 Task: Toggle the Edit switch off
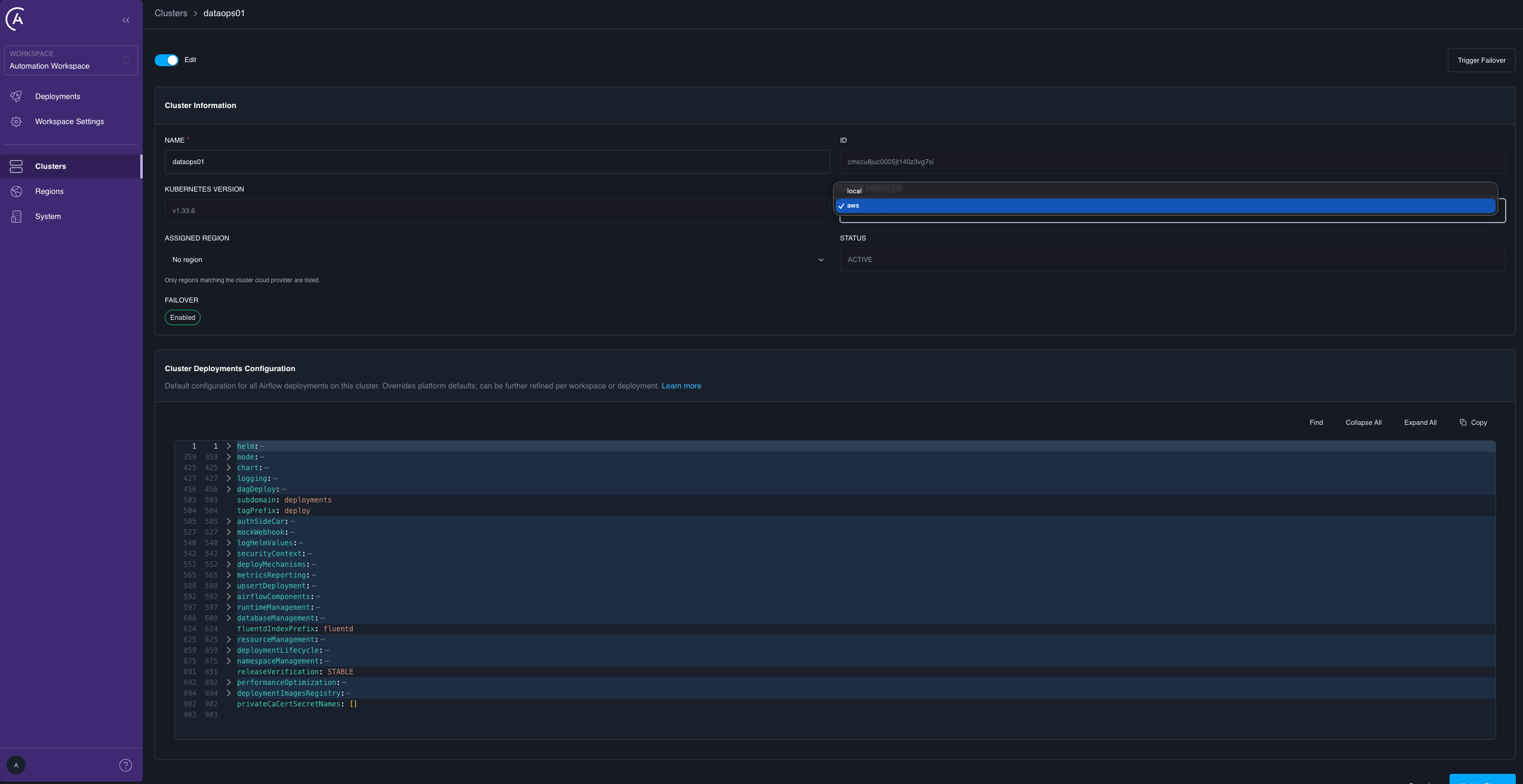167,60
